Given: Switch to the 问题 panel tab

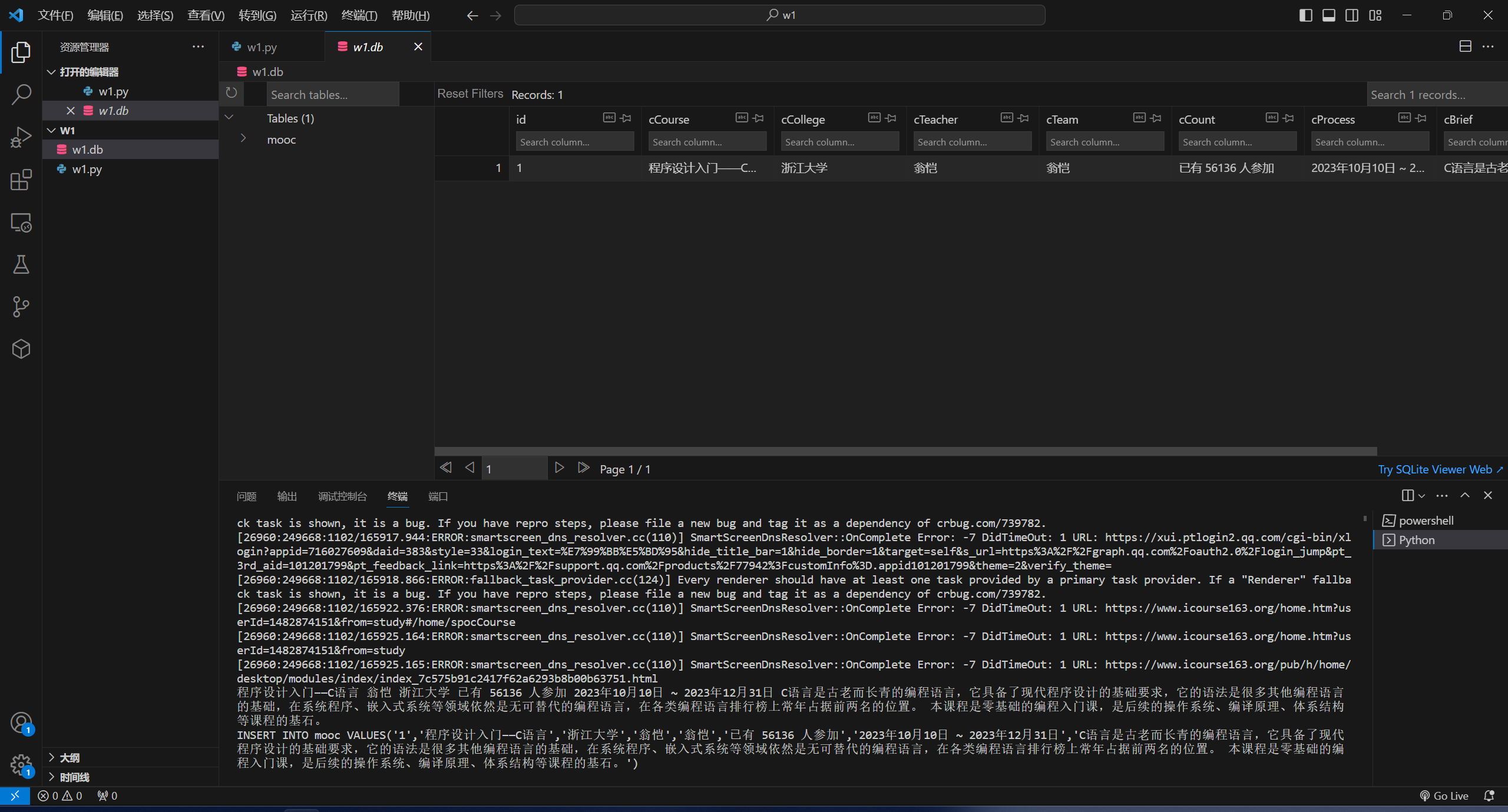Looking at the screenshot, I should 246,496.
